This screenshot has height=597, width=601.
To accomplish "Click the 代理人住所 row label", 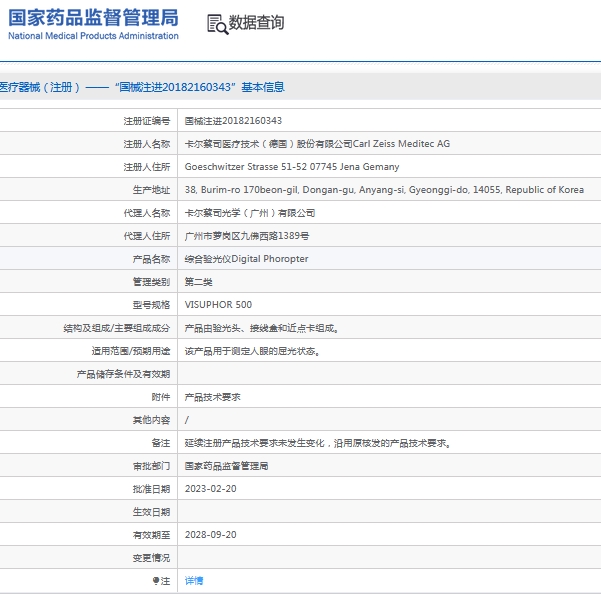I will point(147,236).
